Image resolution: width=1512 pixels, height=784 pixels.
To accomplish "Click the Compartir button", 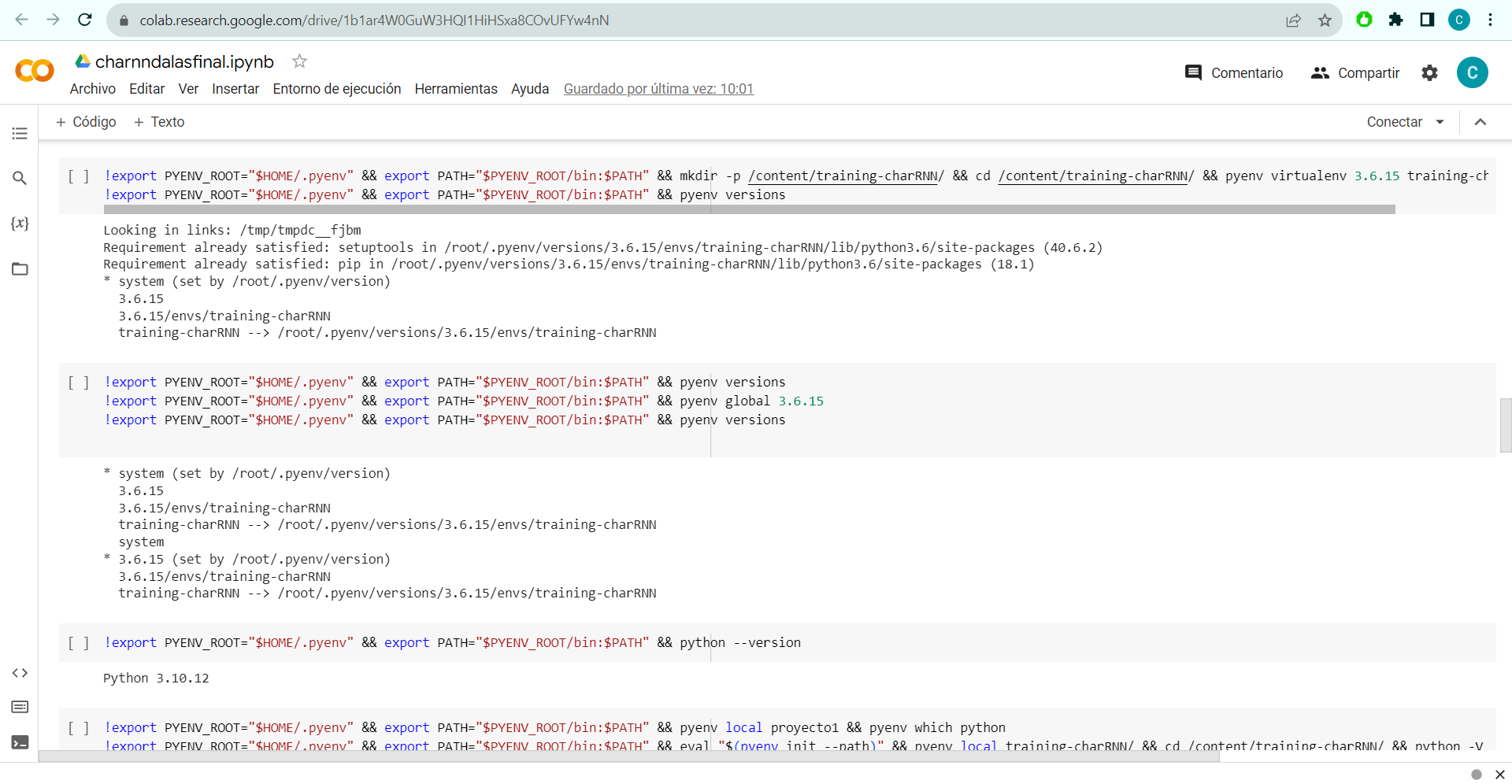I will 1355,72.
